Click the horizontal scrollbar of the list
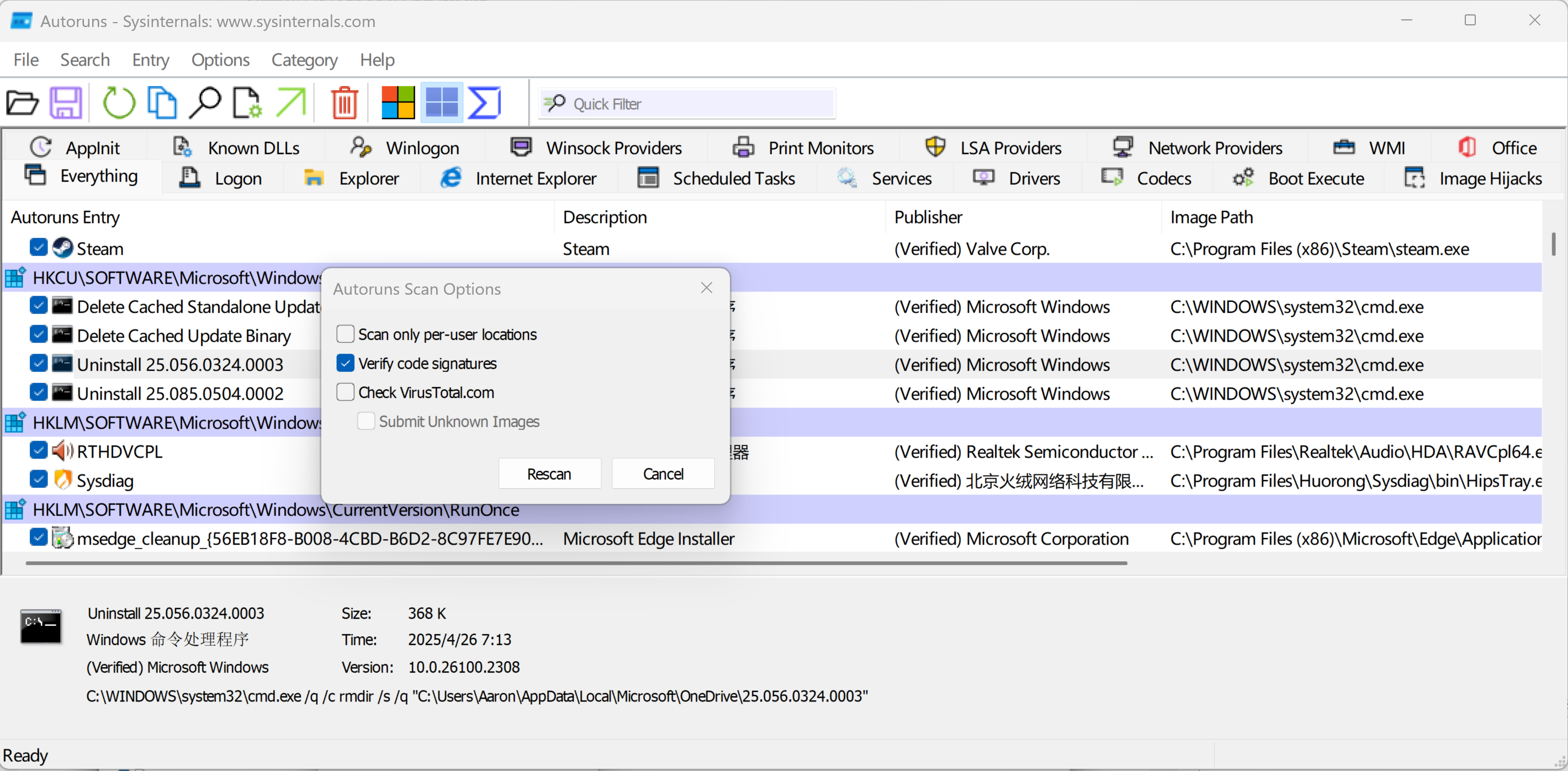1568x771 pixels. [576, 563]
